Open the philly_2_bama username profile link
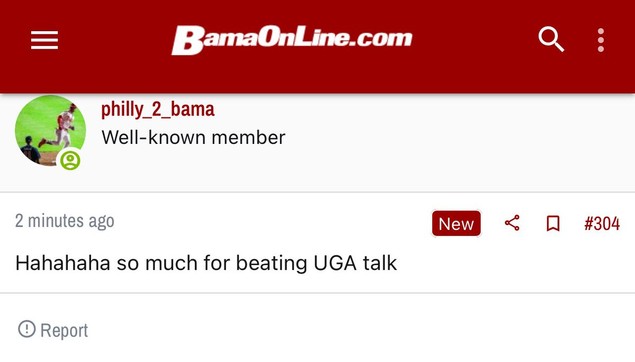The image size is (635, 362). (158, 109)
